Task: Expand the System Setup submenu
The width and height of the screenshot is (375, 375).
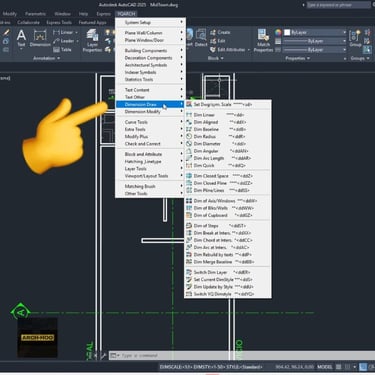Action: point(150,22)
